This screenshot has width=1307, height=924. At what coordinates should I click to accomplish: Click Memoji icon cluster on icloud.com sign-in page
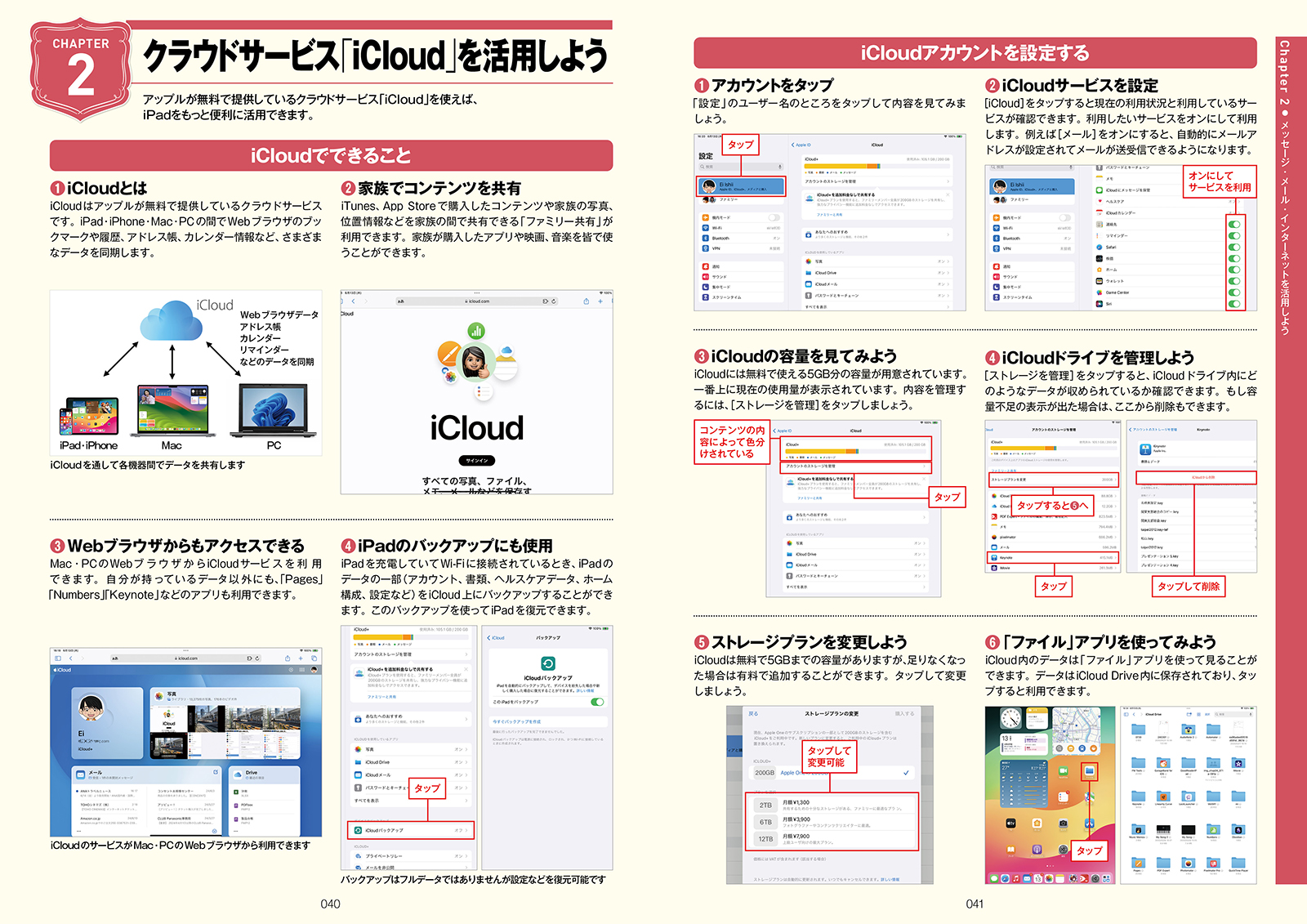pyautogui.click(x=477, y=361)
